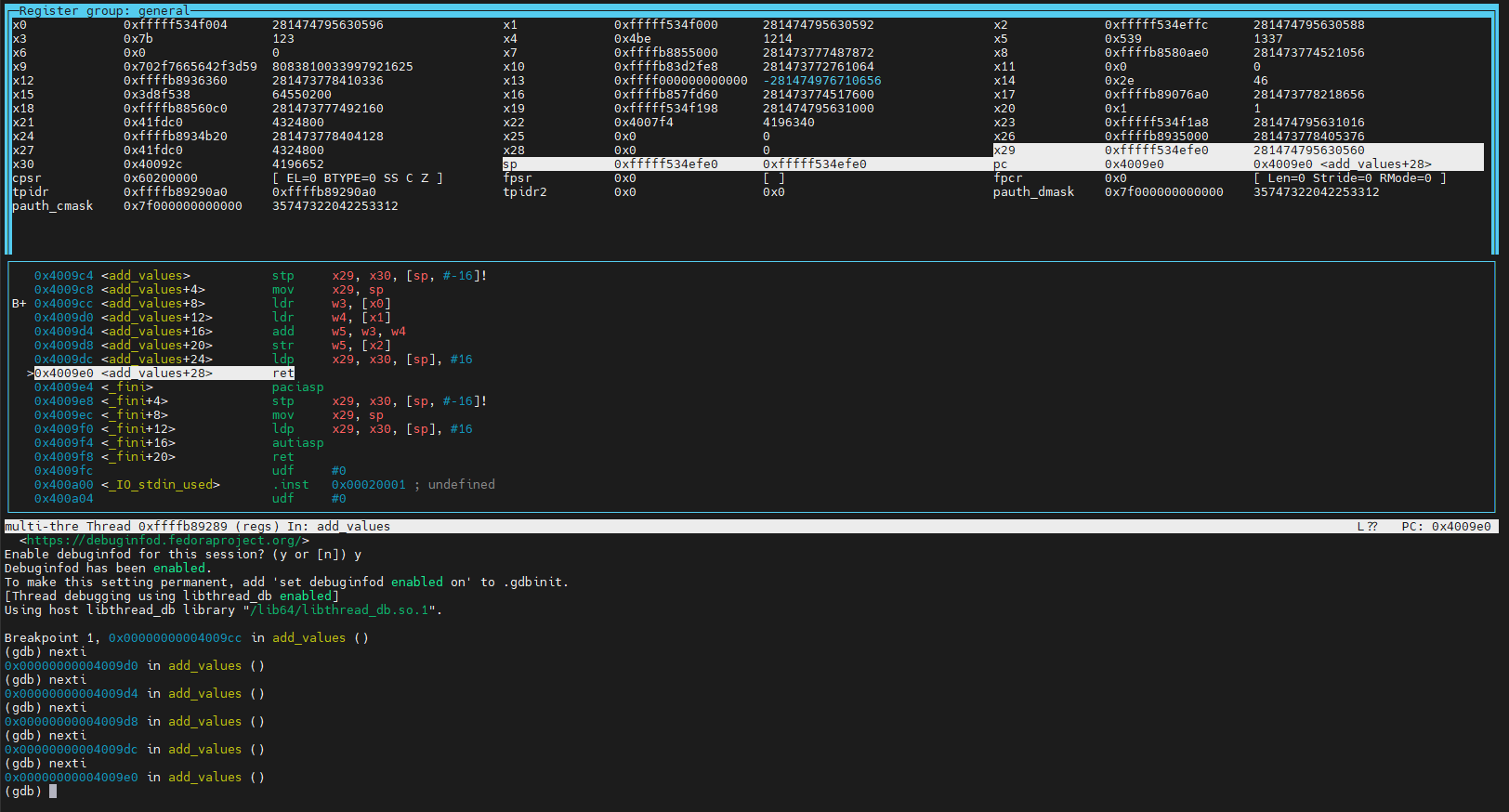Click the status bar thread 'Thread 0xffffb89289'

pyautogui.click(x=156, y=527)
